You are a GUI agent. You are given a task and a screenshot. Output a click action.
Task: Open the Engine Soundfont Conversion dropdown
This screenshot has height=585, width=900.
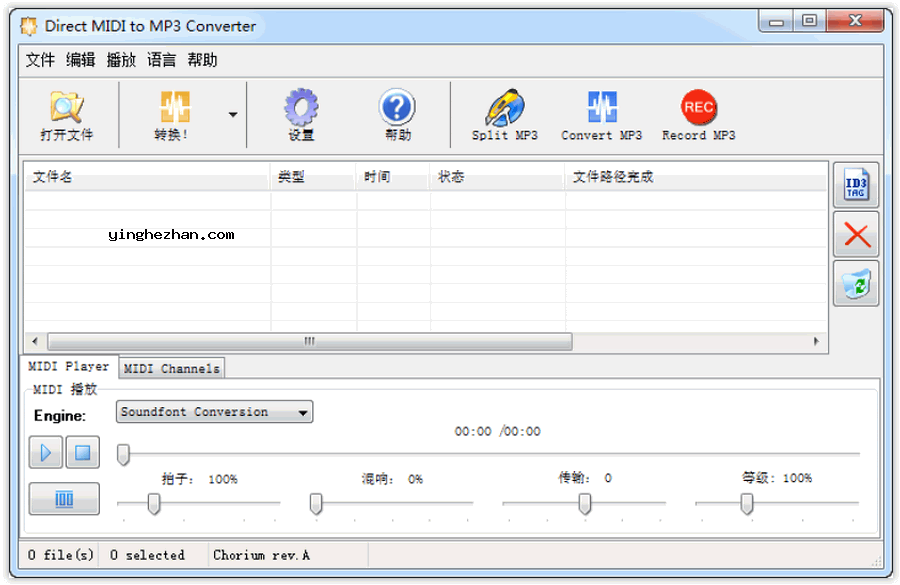214,412
